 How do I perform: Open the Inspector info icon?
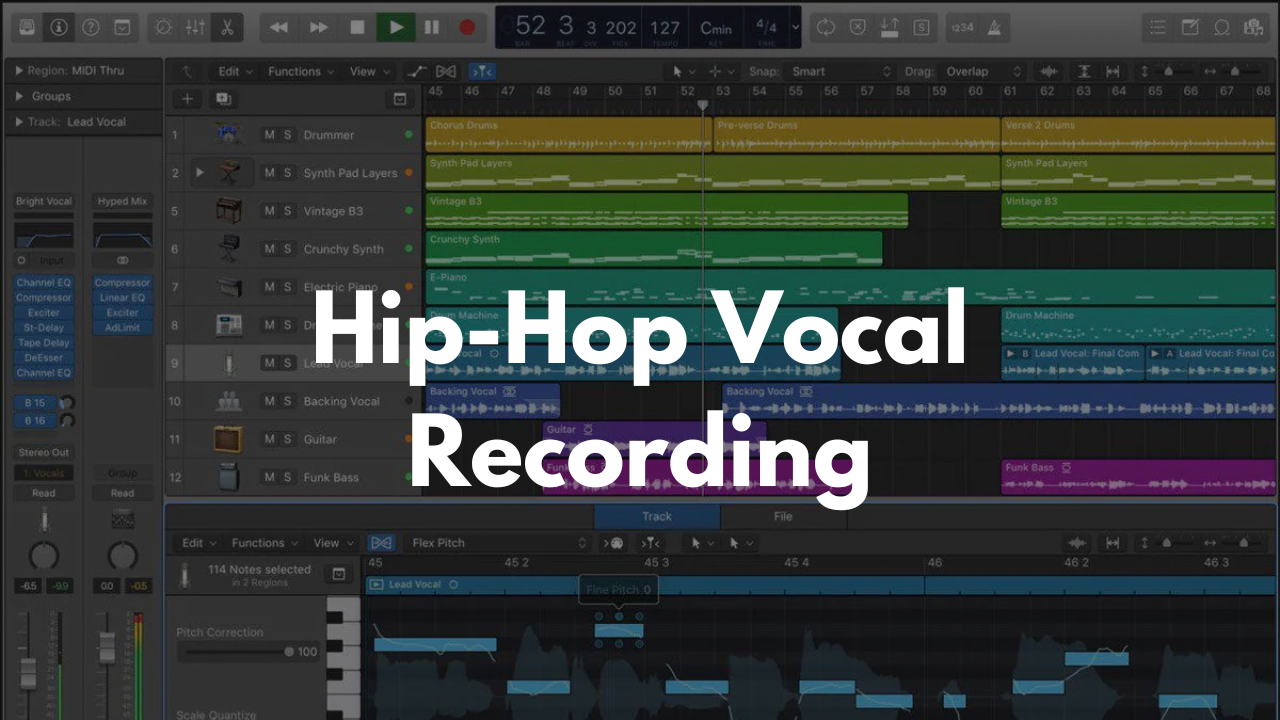[58, 27]
